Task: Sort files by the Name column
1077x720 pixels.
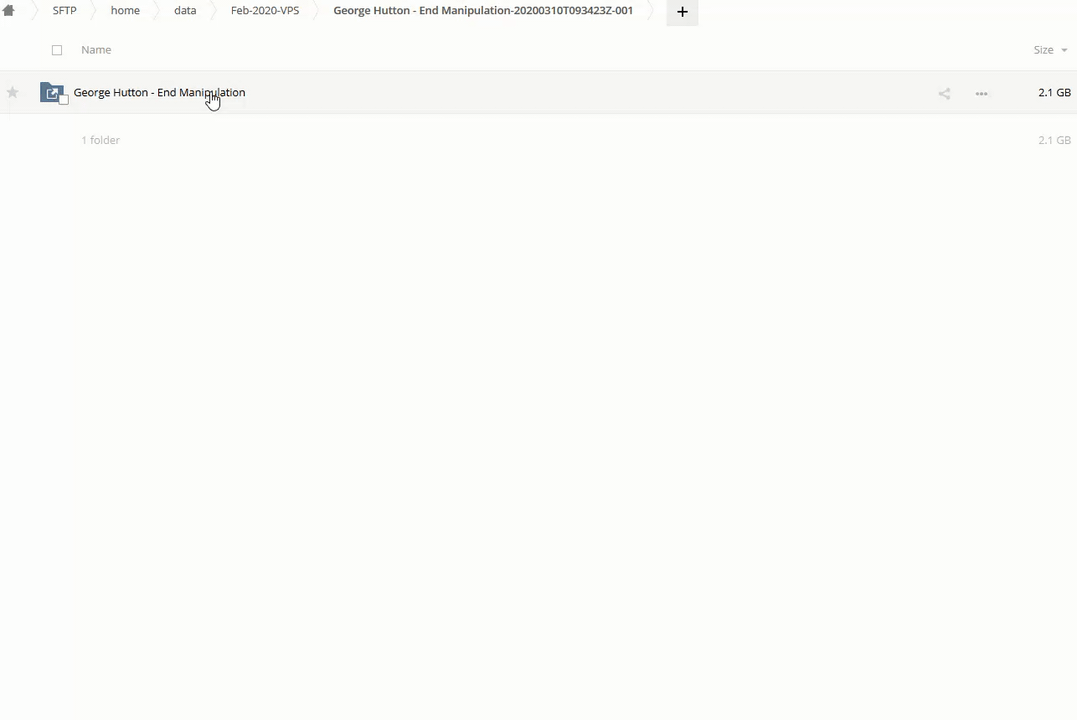Action: [x=96, y=50]
